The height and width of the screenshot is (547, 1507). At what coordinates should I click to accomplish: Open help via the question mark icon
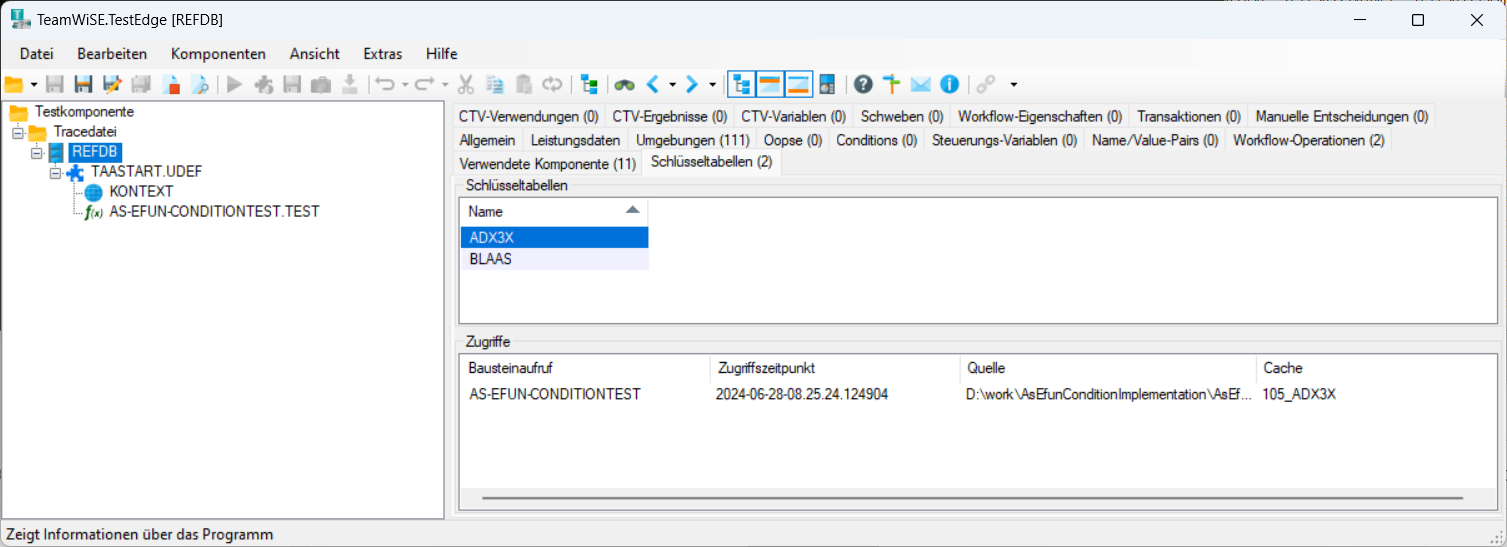click(863, 84)
